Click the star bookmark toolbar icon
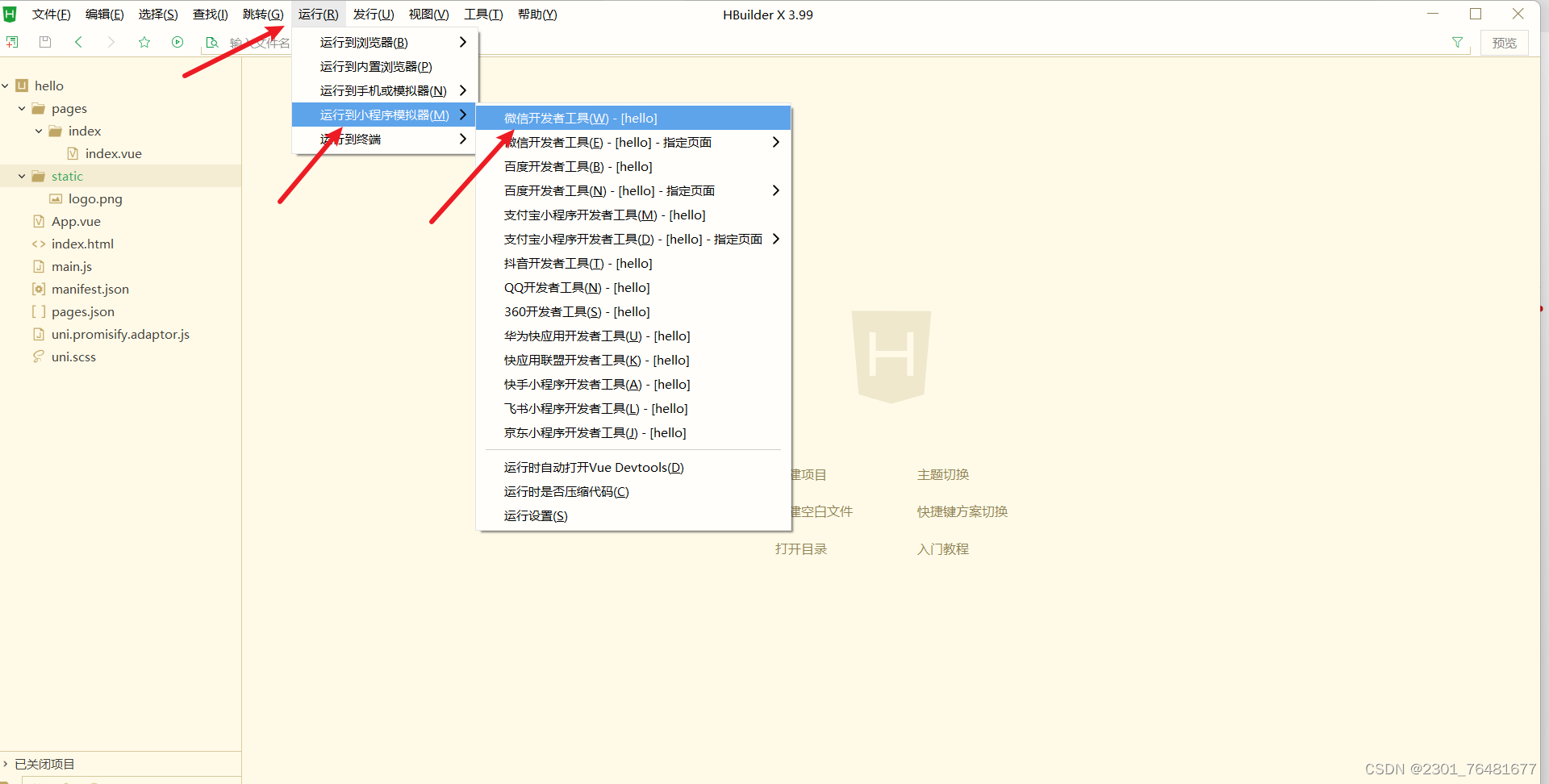This screenshot has height=784, width=1549. [144, 42]
